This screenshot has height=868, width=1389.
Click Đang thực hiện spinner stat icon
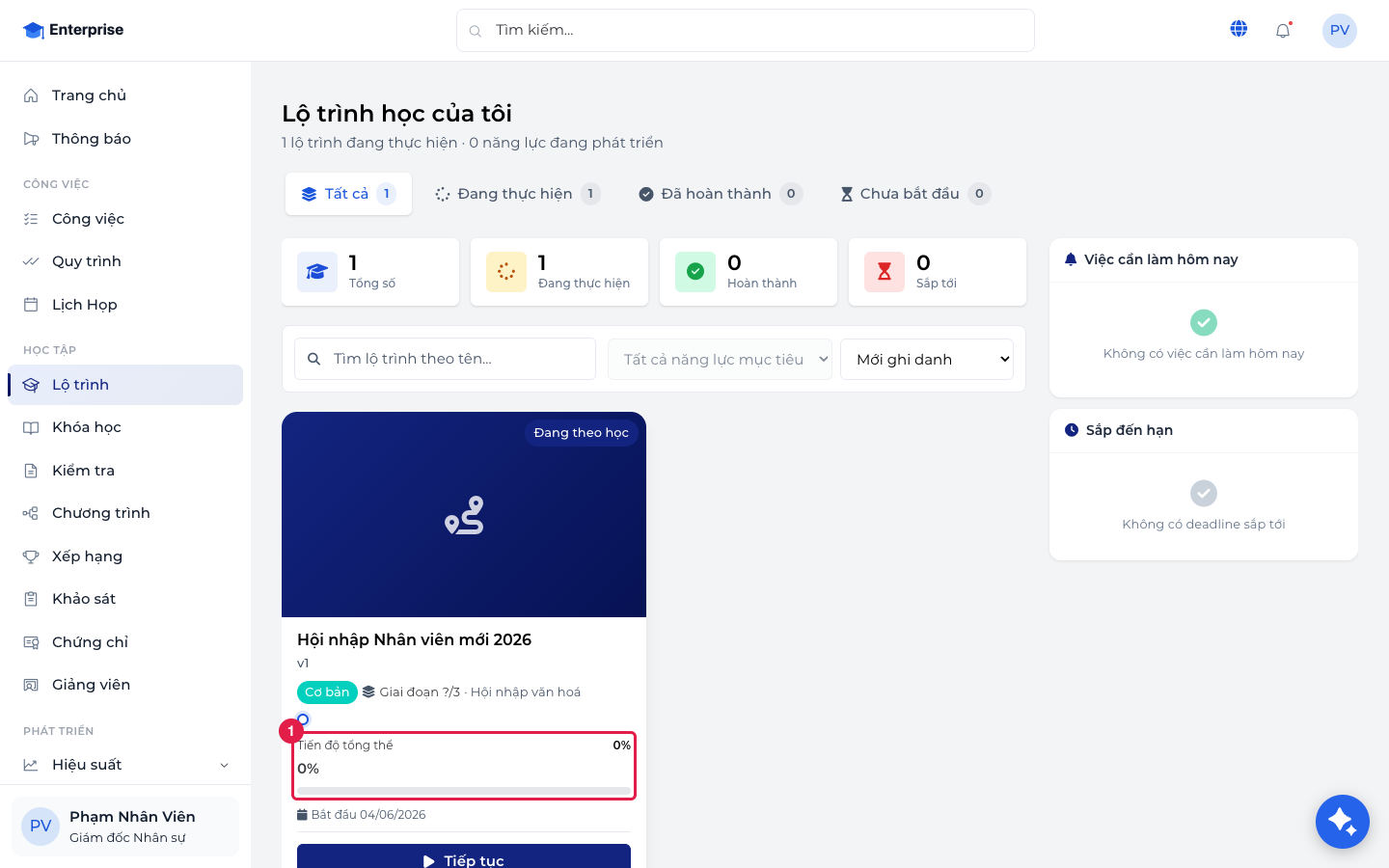pyautogui.click(x=506, y=272)
